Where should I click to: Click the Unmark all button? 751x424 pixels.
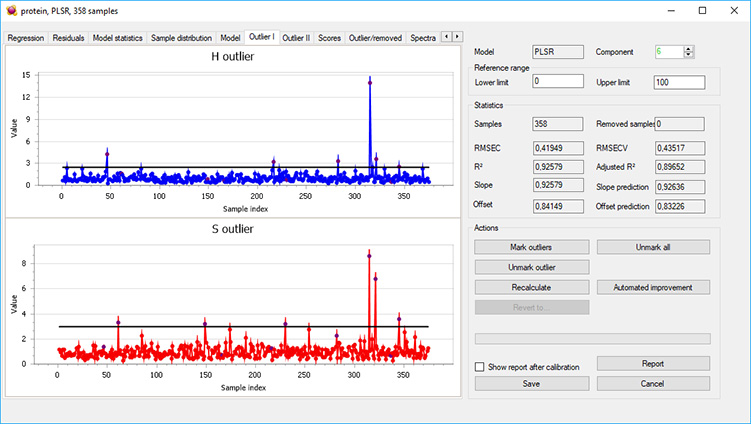653,247
